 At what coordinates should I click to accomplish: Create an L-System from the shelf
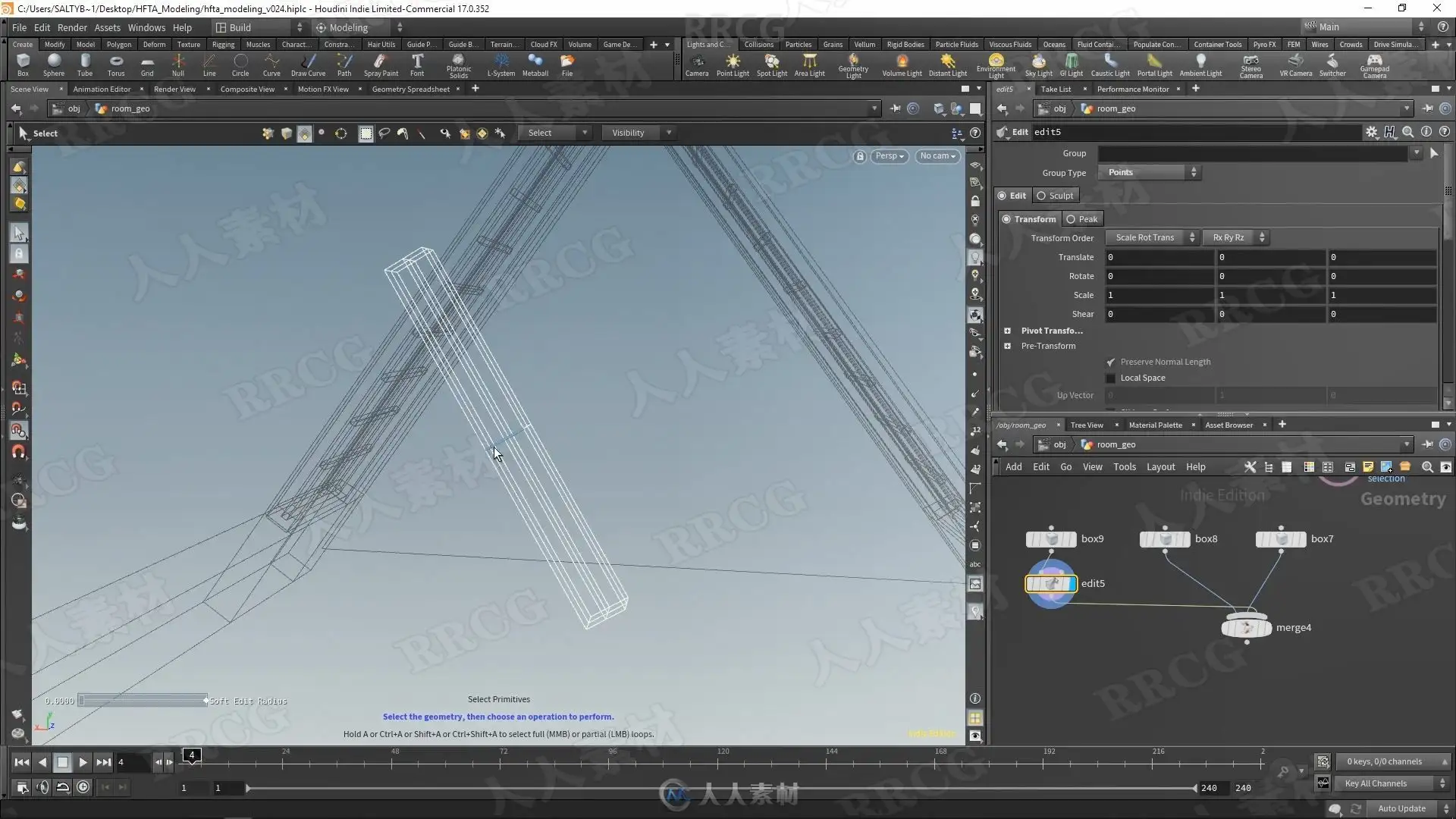[500, 64]
